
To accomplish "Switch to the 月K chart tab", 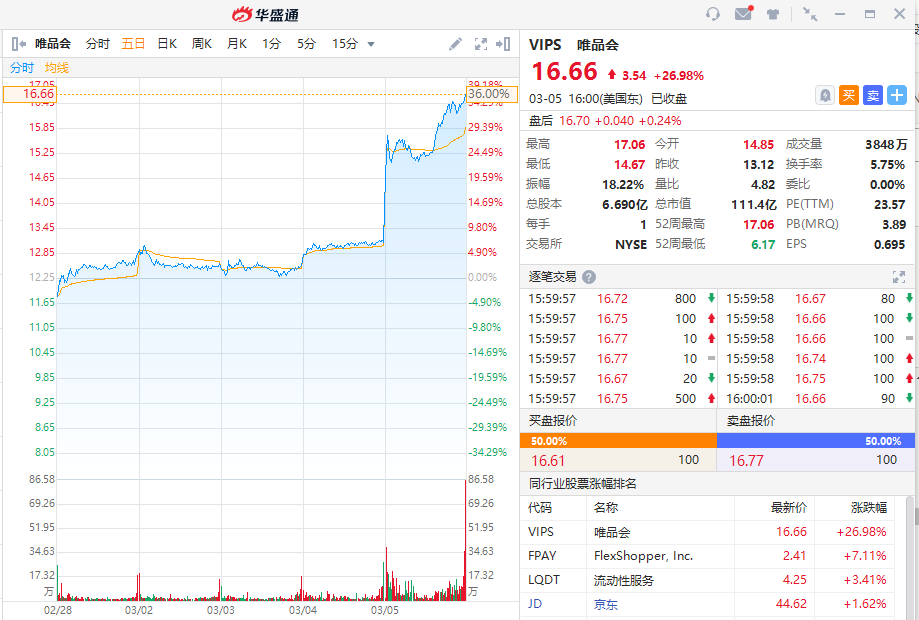I will (237, 44).
